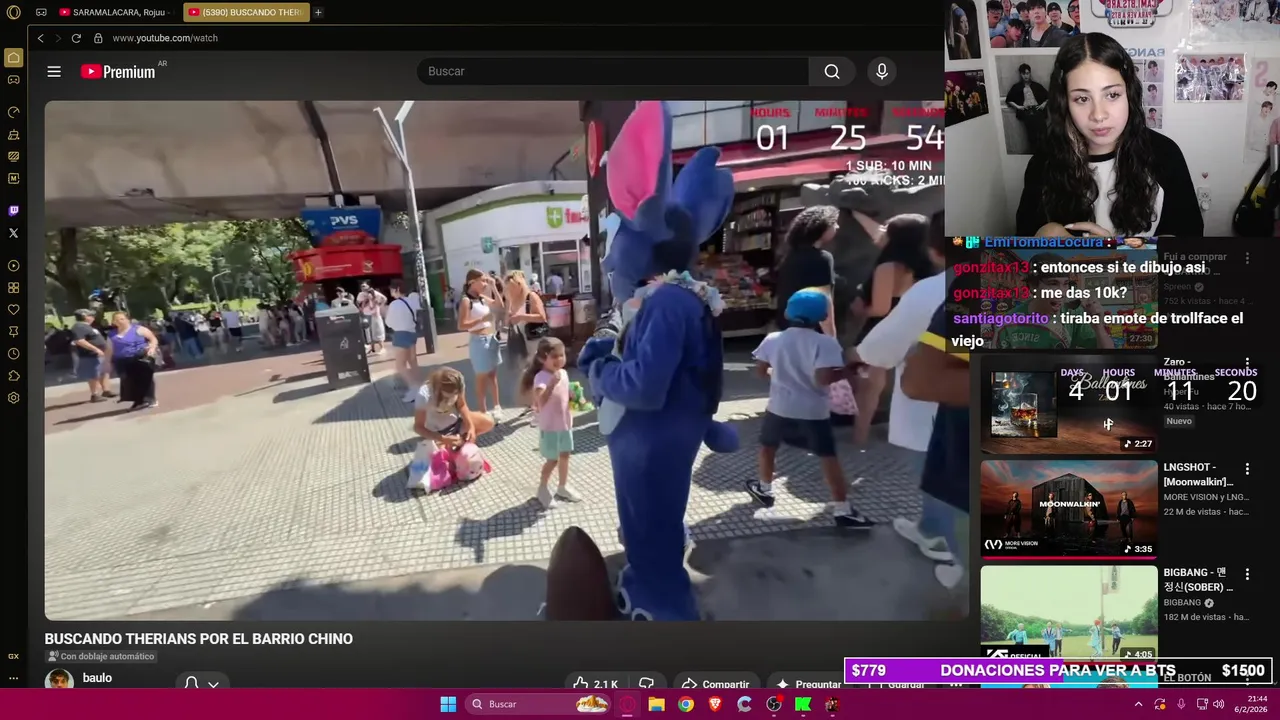
Task: Reload the current YouTube page
Action: click(x=76, y=38)
